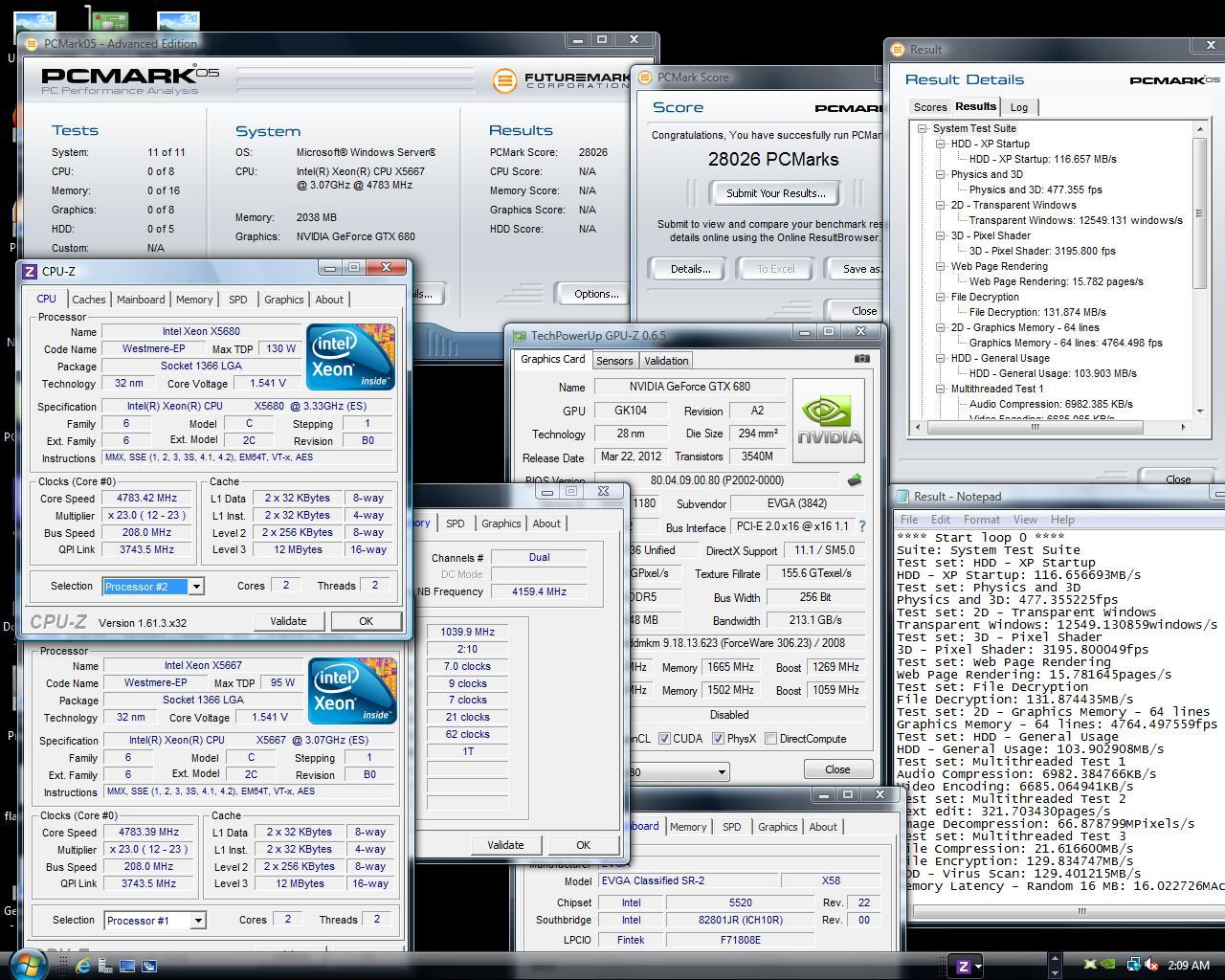Click the Intel Xeon logo for the X5680 processor
The height and width of the screenshot is (980, 1225).
[x=350, y=356]
